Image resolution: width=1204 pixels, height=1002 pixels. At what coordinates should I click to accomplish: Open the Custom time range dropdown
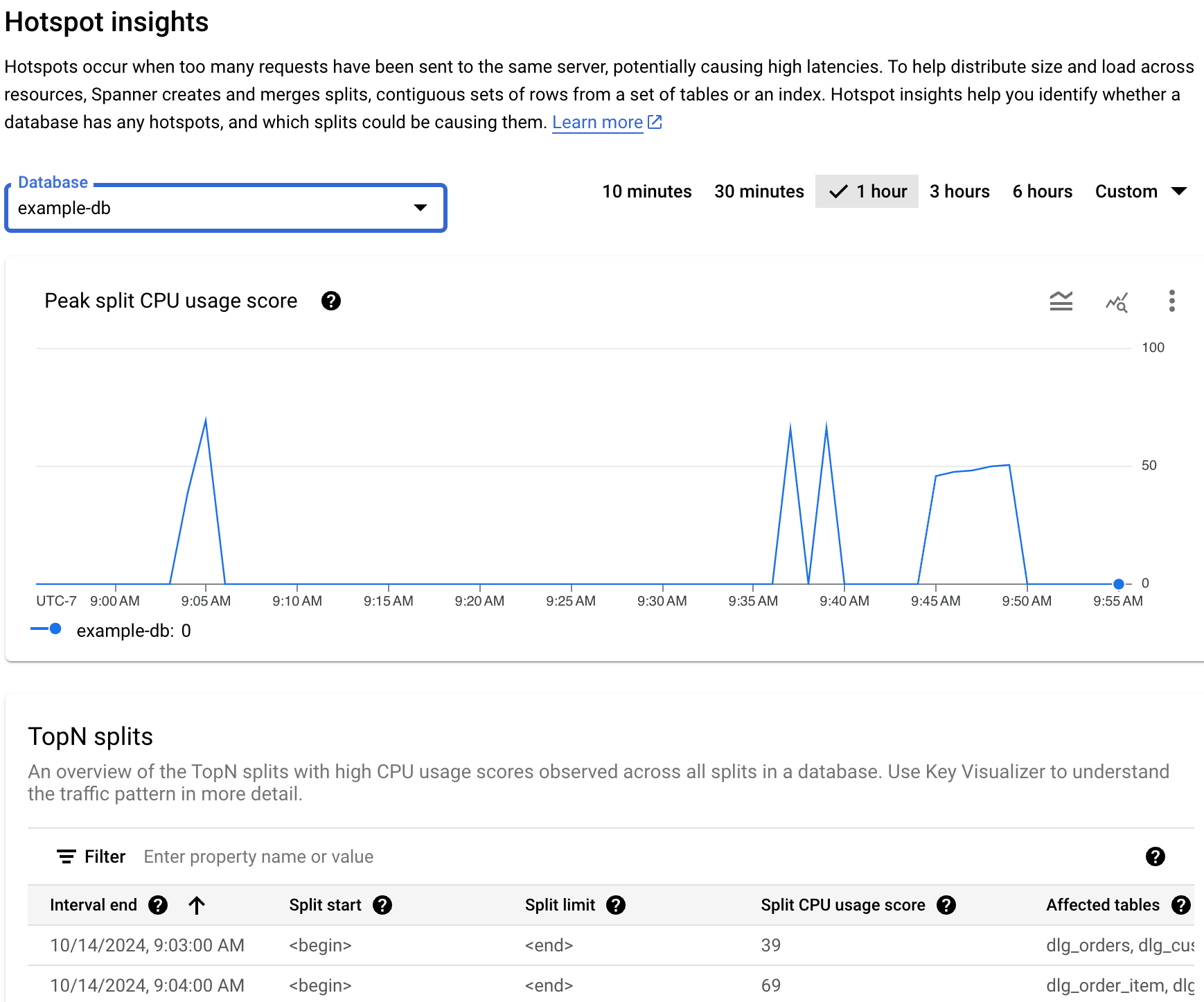point(1140,191)
